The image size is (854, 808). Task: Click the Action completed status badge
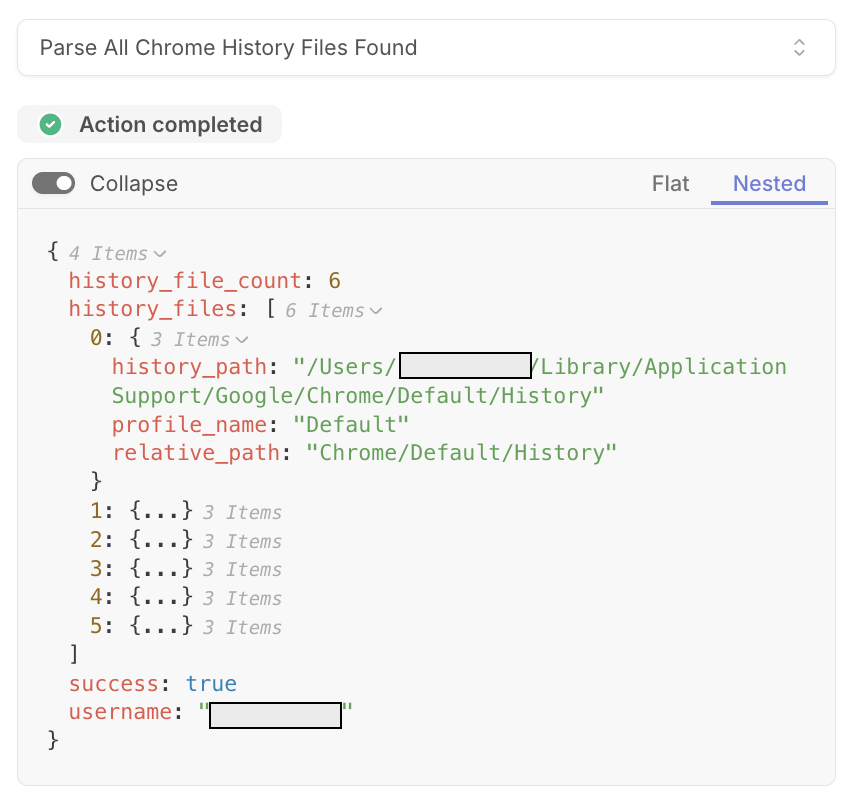[x=149, y=124]
